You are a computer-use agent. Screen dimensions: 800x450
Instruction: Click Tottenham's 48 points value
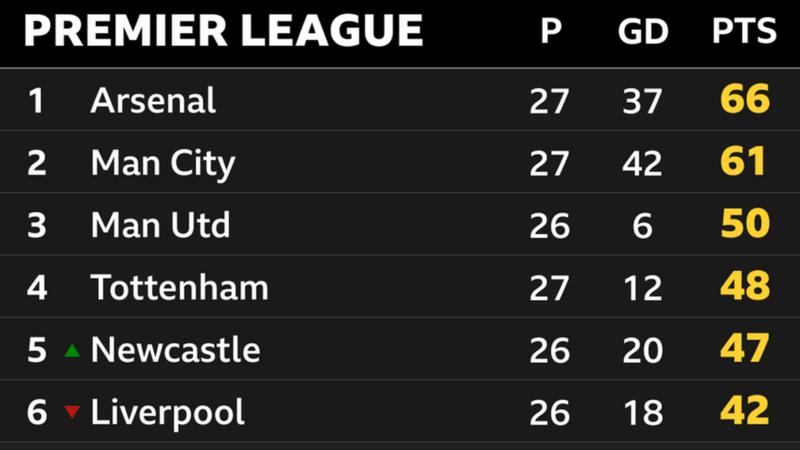coord(745,286)
